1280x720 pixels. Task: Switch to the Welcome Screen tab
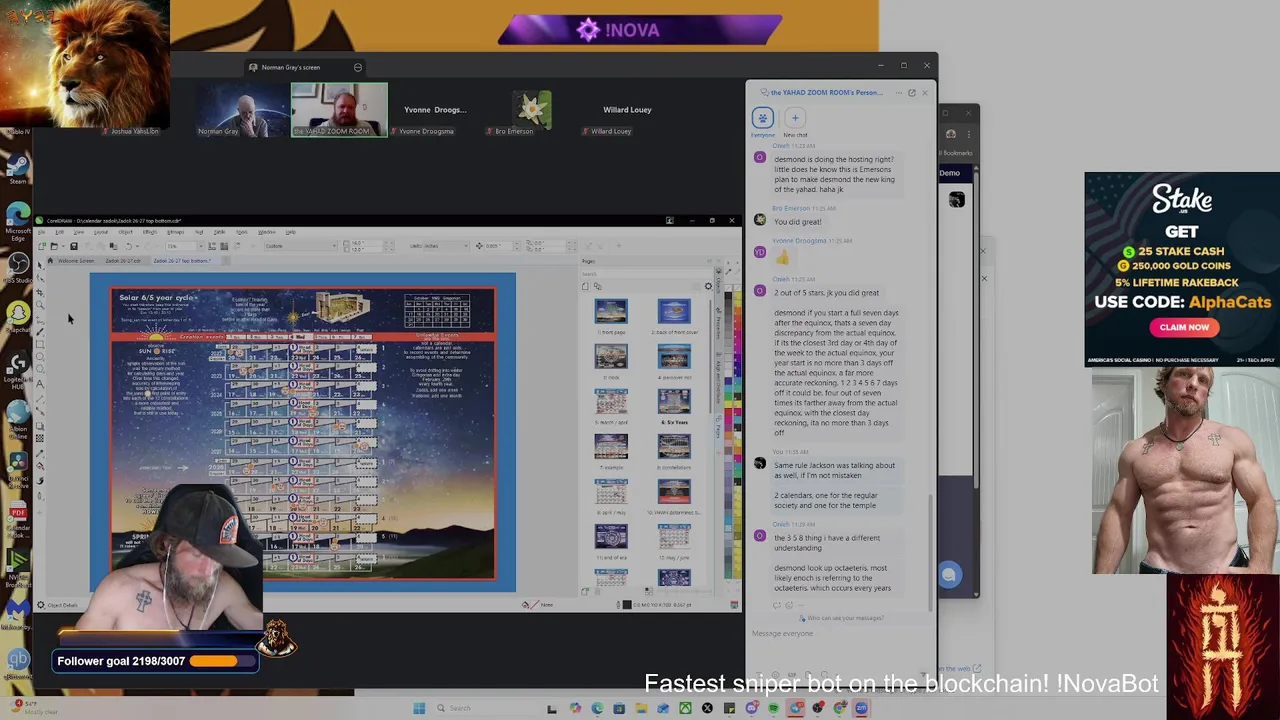coord(76,261)
